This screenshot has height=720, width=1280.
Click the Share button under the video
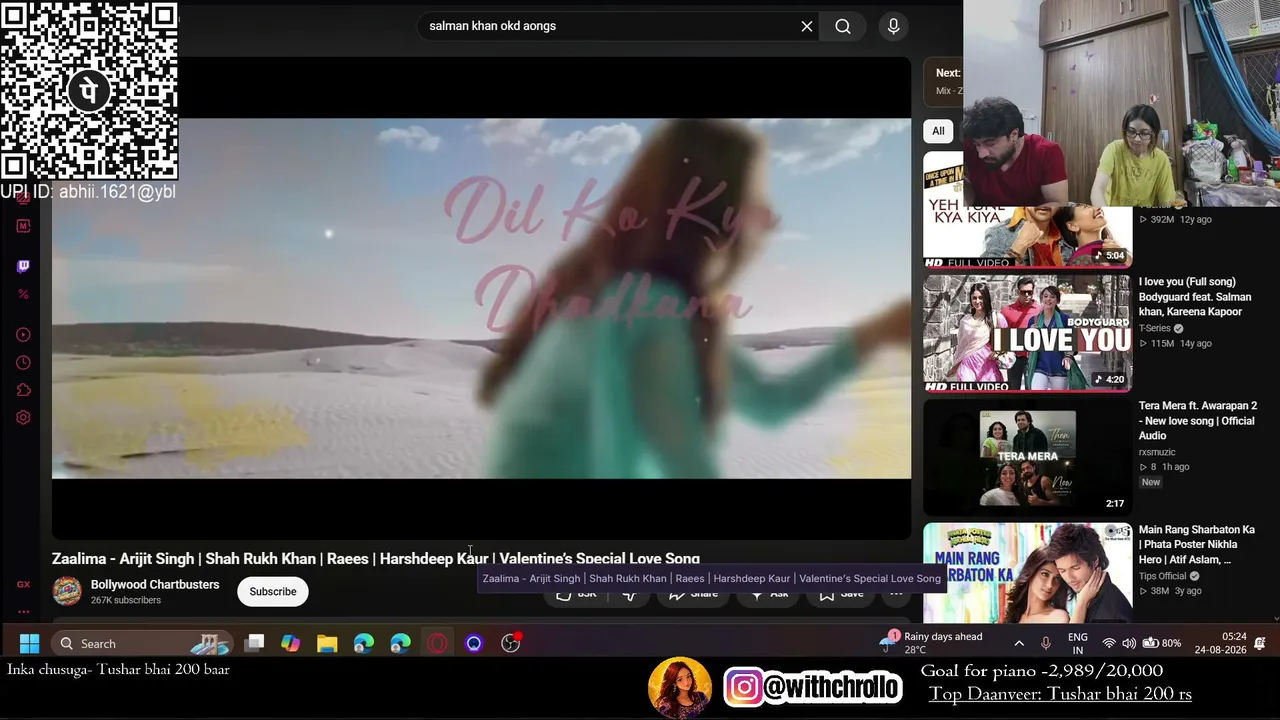click(693, 593)
